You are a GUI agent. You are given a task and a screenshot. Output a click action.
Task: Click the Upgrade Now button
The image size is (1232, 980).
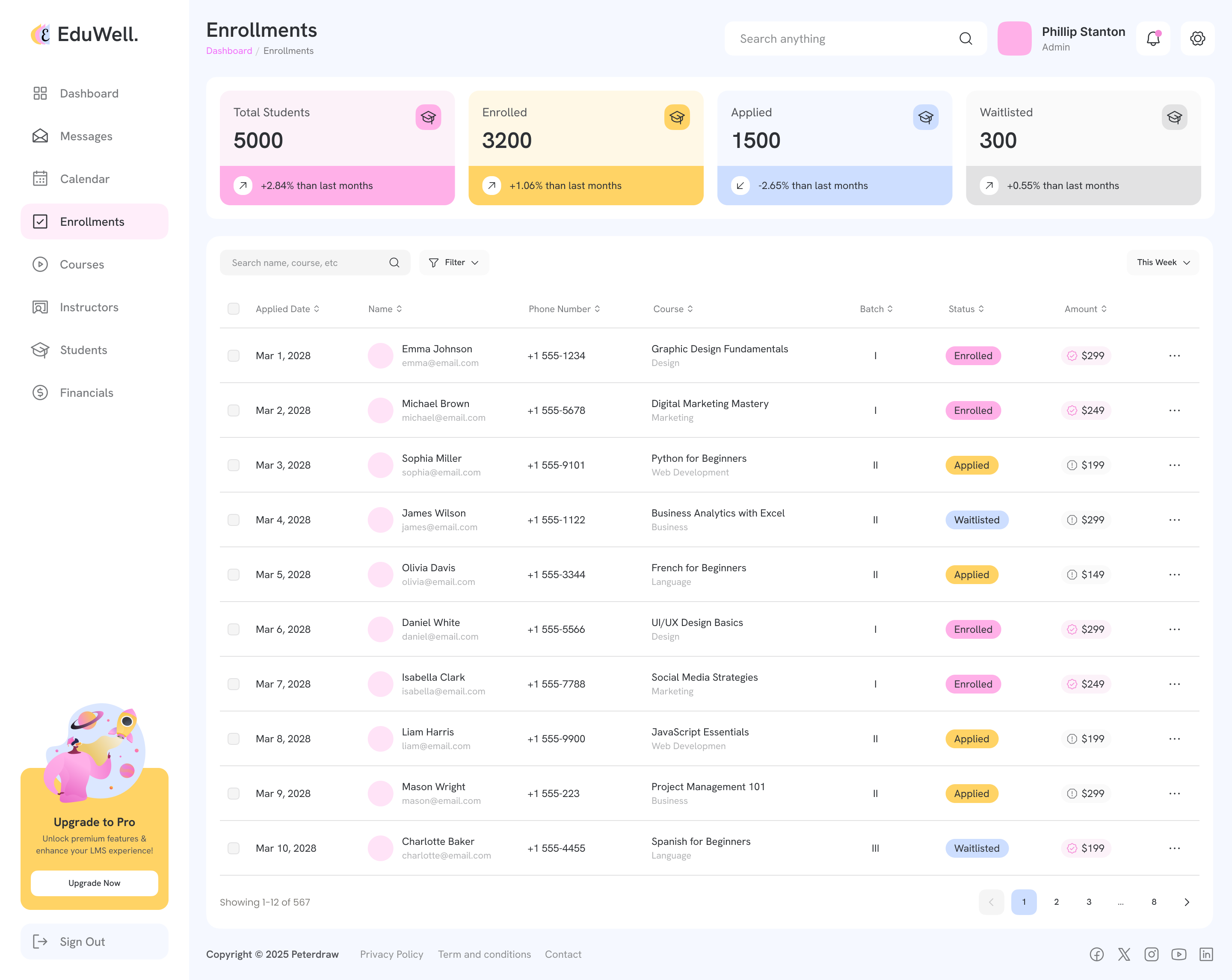click(x=94, y=883)
